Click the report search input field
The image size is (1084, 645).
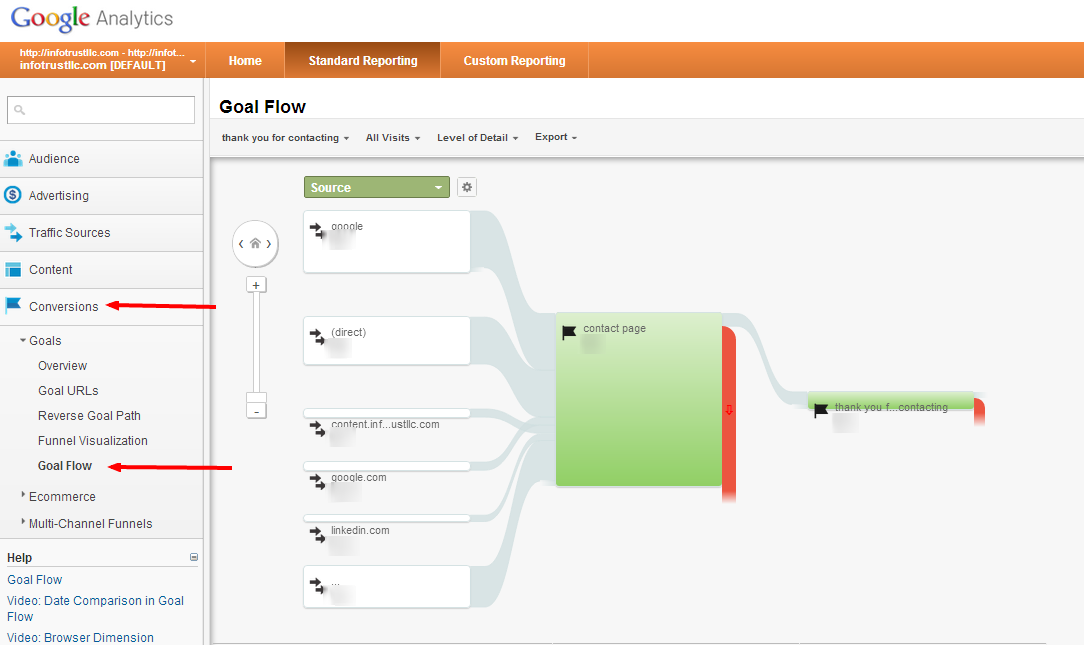point(101,110)
